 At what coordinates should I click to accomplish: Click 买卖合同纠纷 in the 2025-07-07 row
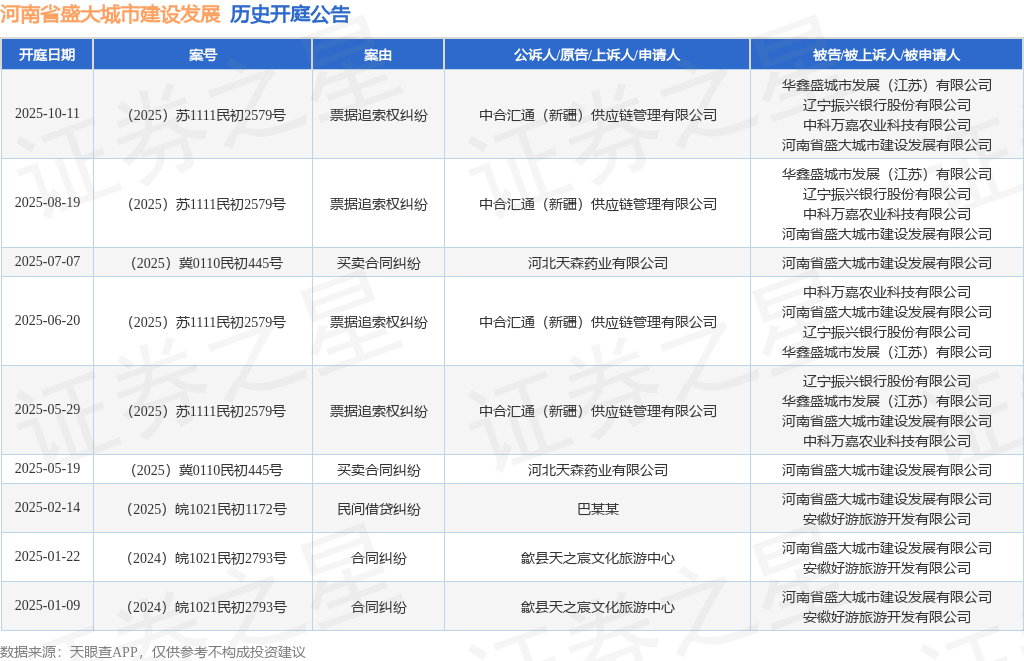click(378, 263)
